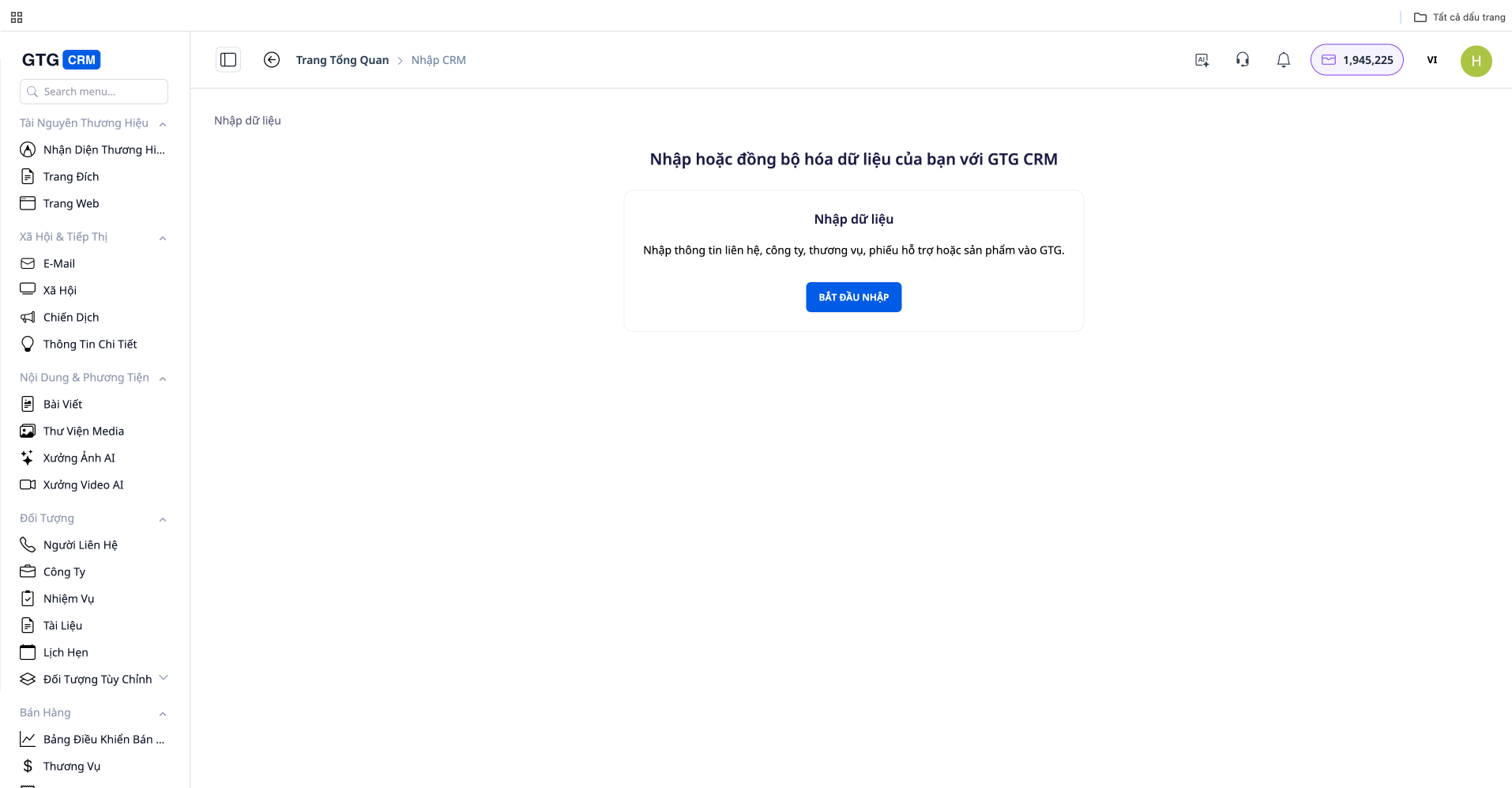Click the back arrow icon

tap(272, 60)
